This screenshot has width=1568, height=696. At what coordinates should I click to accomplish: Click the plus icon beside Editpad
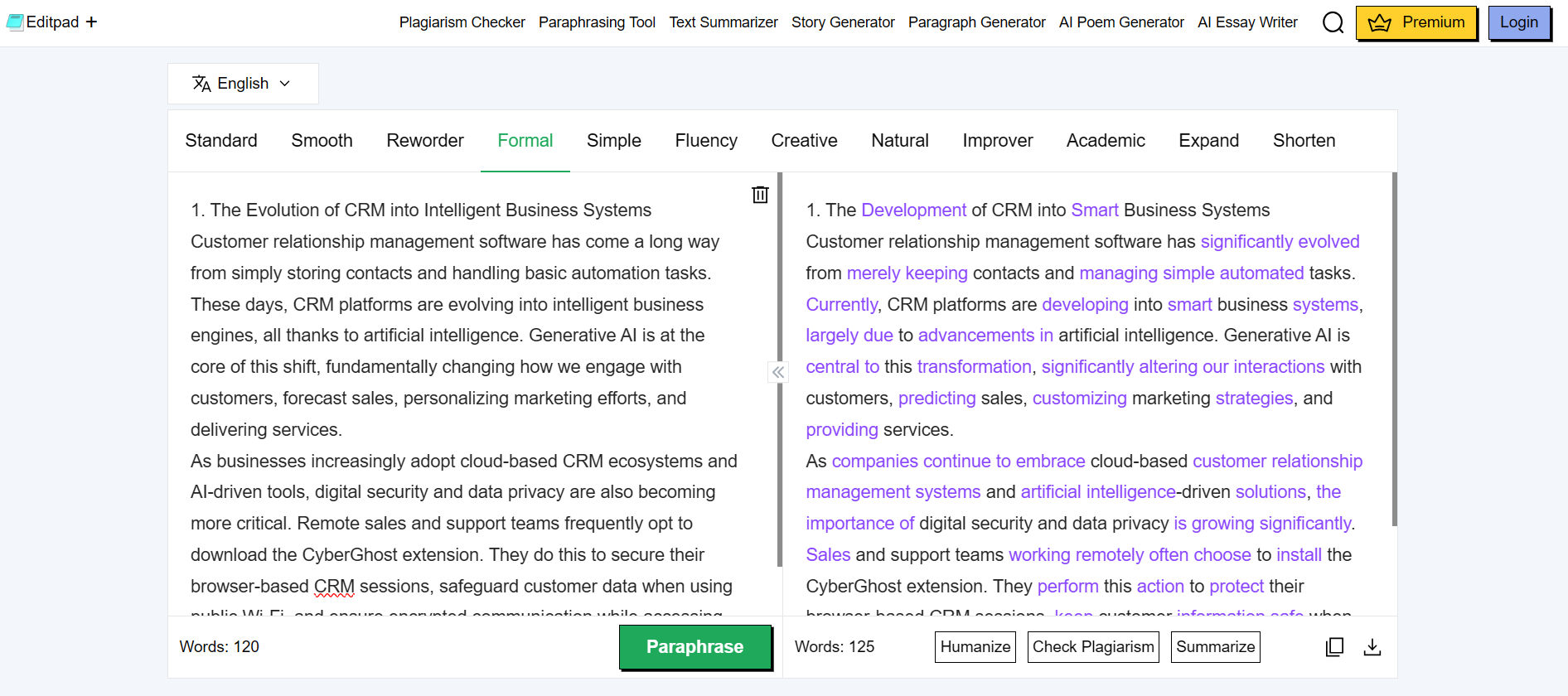91,22
